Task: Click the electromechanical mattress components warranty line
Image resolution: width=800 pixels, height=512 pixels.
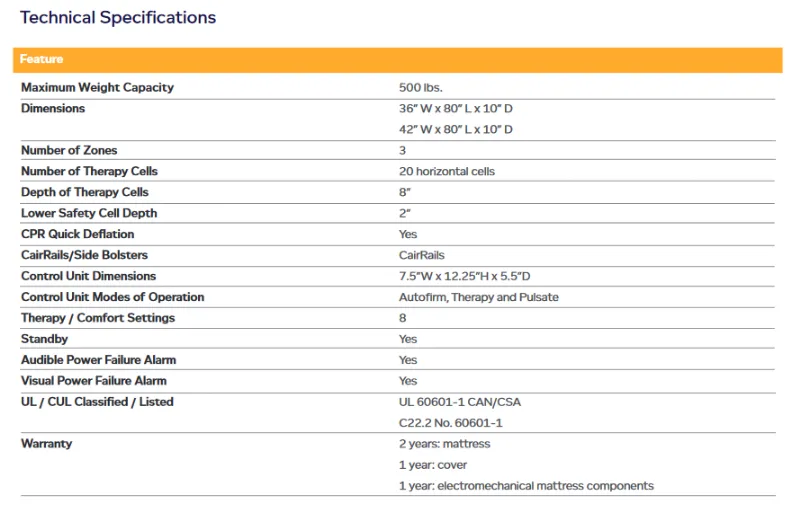Action: 525,486
